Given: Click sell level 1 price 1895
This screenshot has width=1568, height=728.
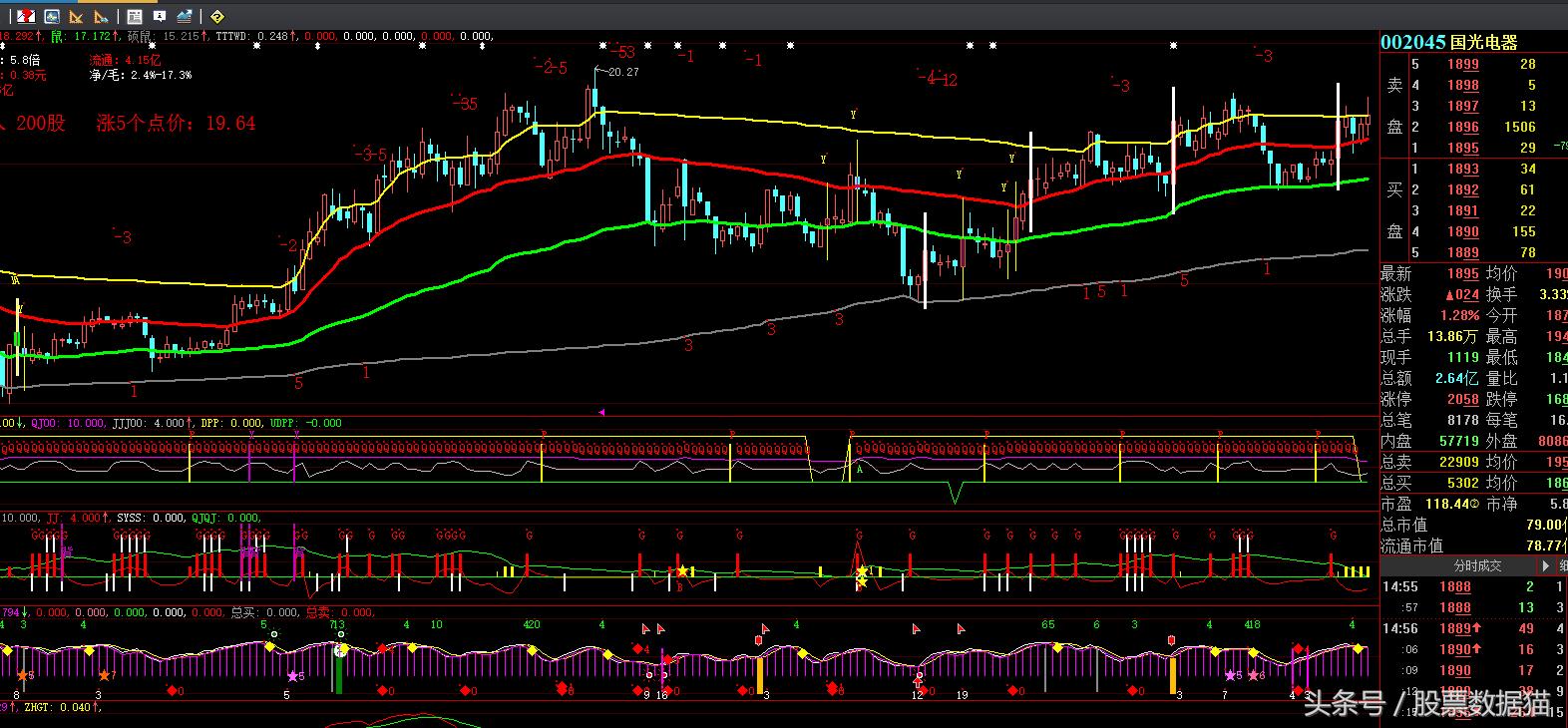Looking at the screenshot, I should pos(1463,148).
